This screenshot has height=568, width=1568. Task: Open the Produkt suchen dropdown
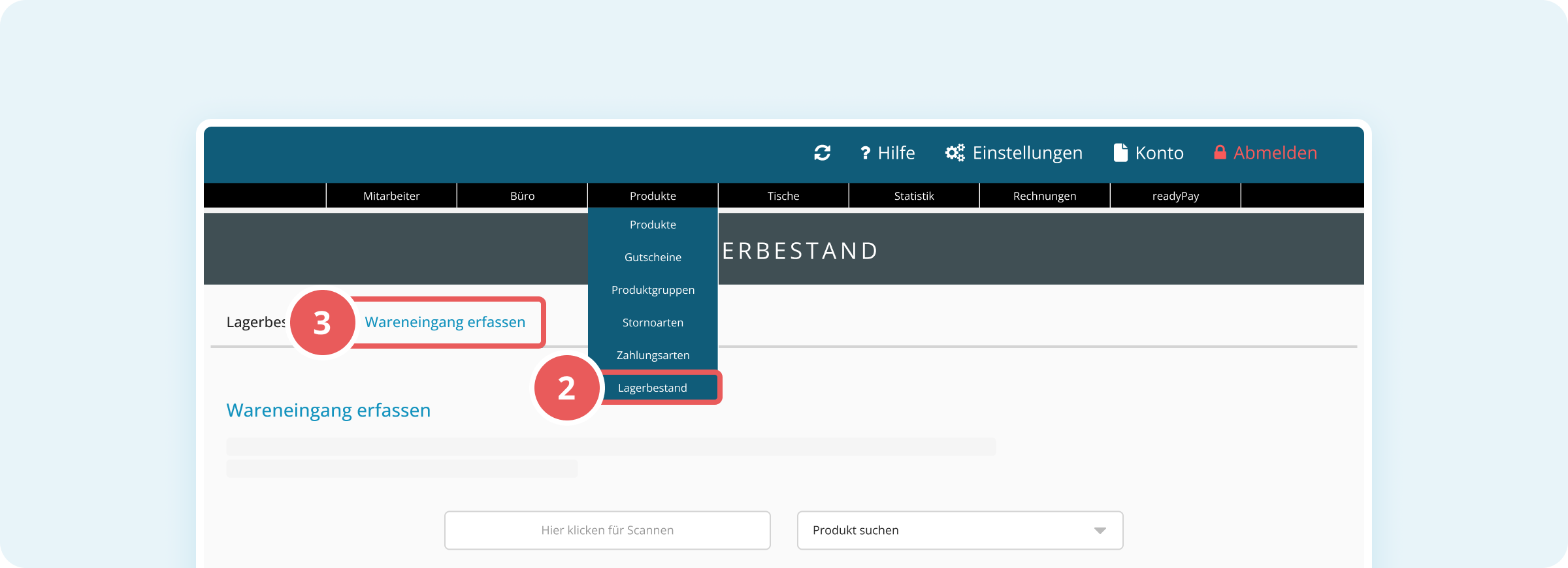(x=960, y=530)
